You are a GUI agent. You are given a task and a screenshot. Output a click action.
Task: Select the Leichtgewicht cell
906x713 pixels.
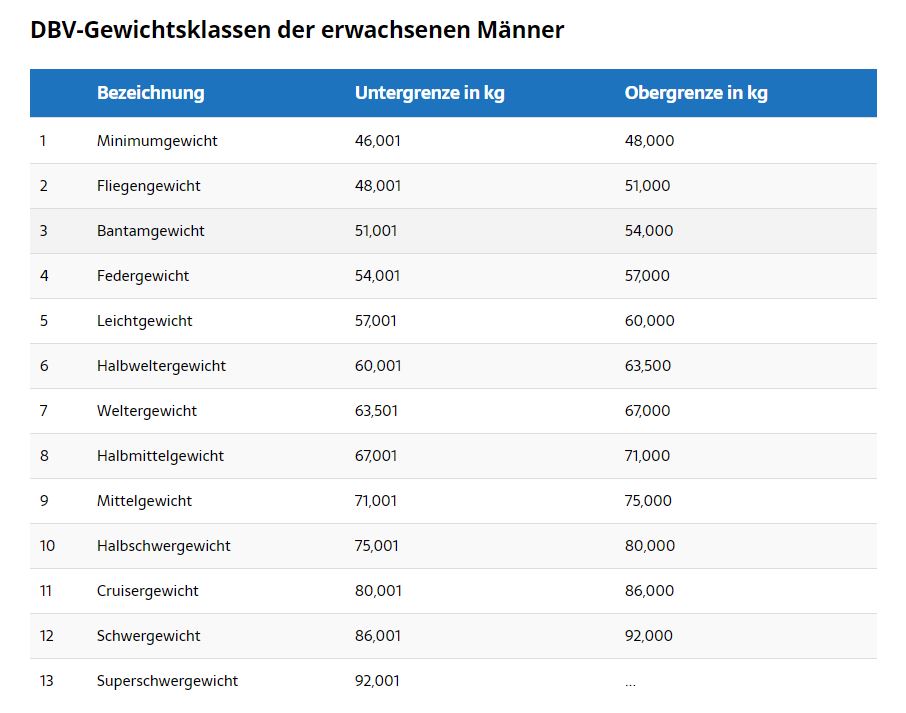click(x=144, y=321)
